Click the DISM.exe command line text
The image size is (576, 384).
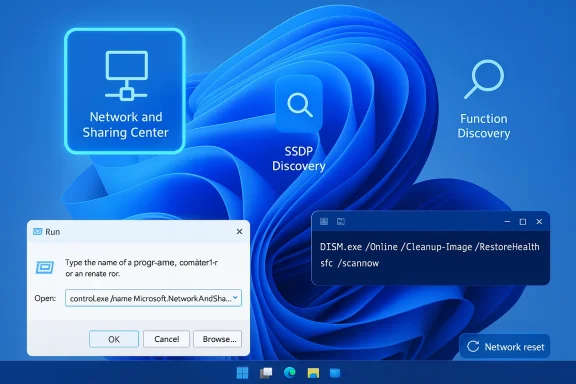pos(429,247)
